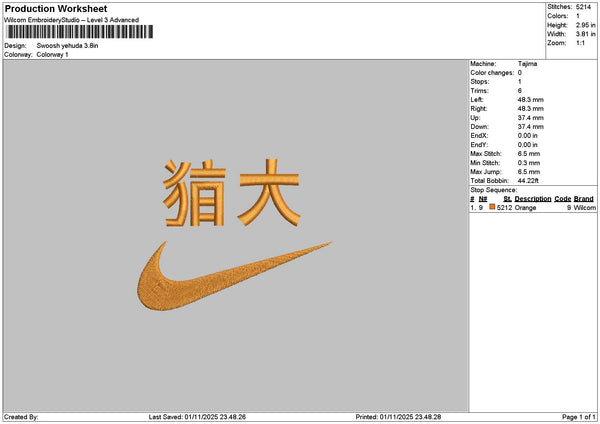This screenshot has width=600, height=424.
Task: Select the Colorway 1 value
Action: [52, 55]
